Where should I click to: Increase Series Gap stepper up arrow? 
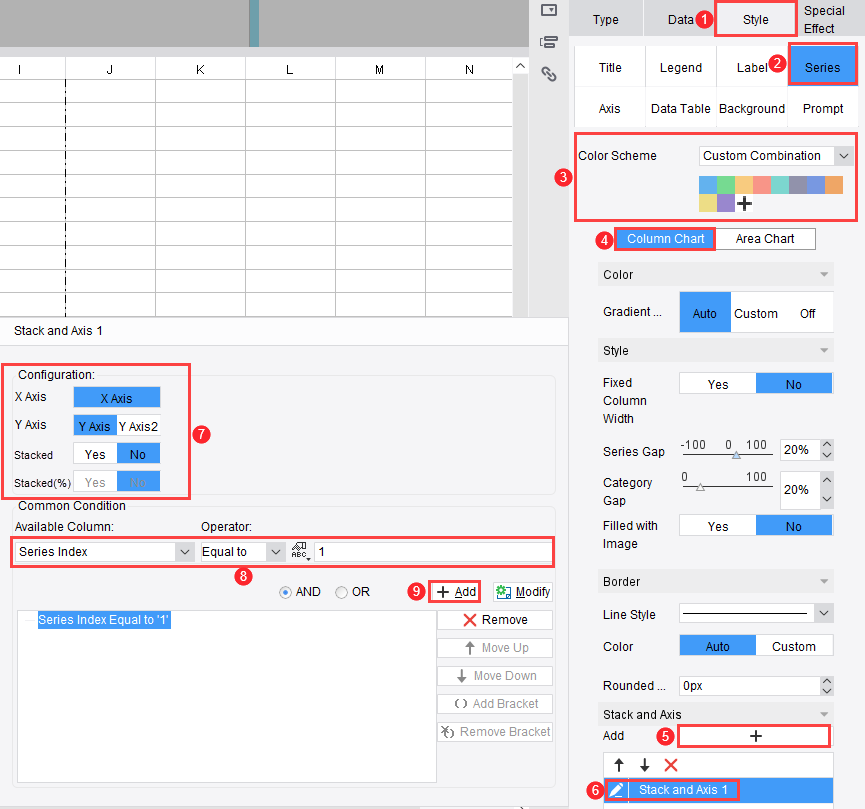click(826, 444)
